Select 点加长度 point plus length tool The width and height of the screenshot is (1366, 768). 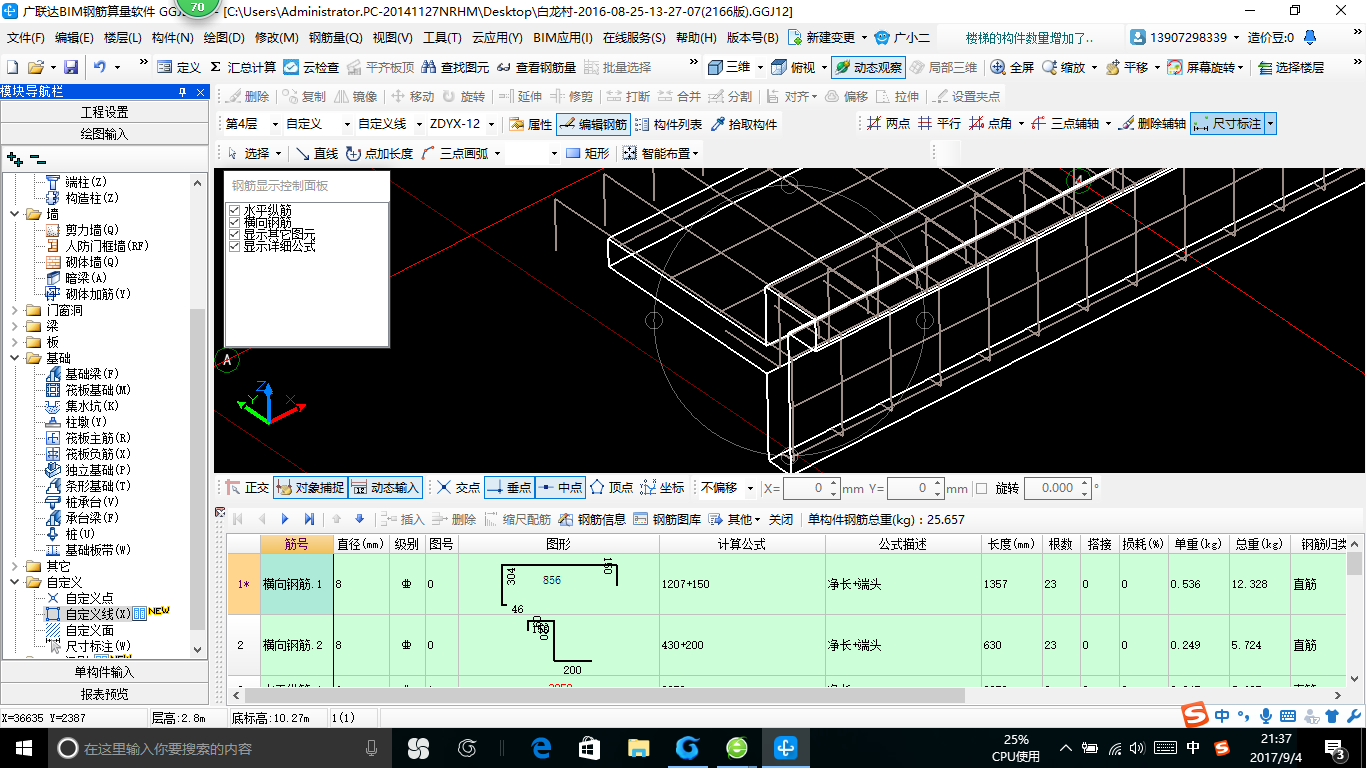(379, 153)
